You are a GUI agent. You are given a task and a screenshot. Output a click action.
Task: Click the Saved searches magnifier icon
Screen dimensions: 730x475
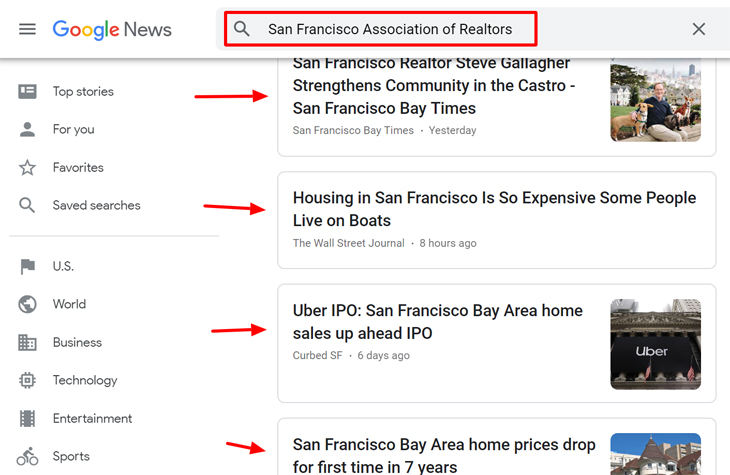[27, 205]
